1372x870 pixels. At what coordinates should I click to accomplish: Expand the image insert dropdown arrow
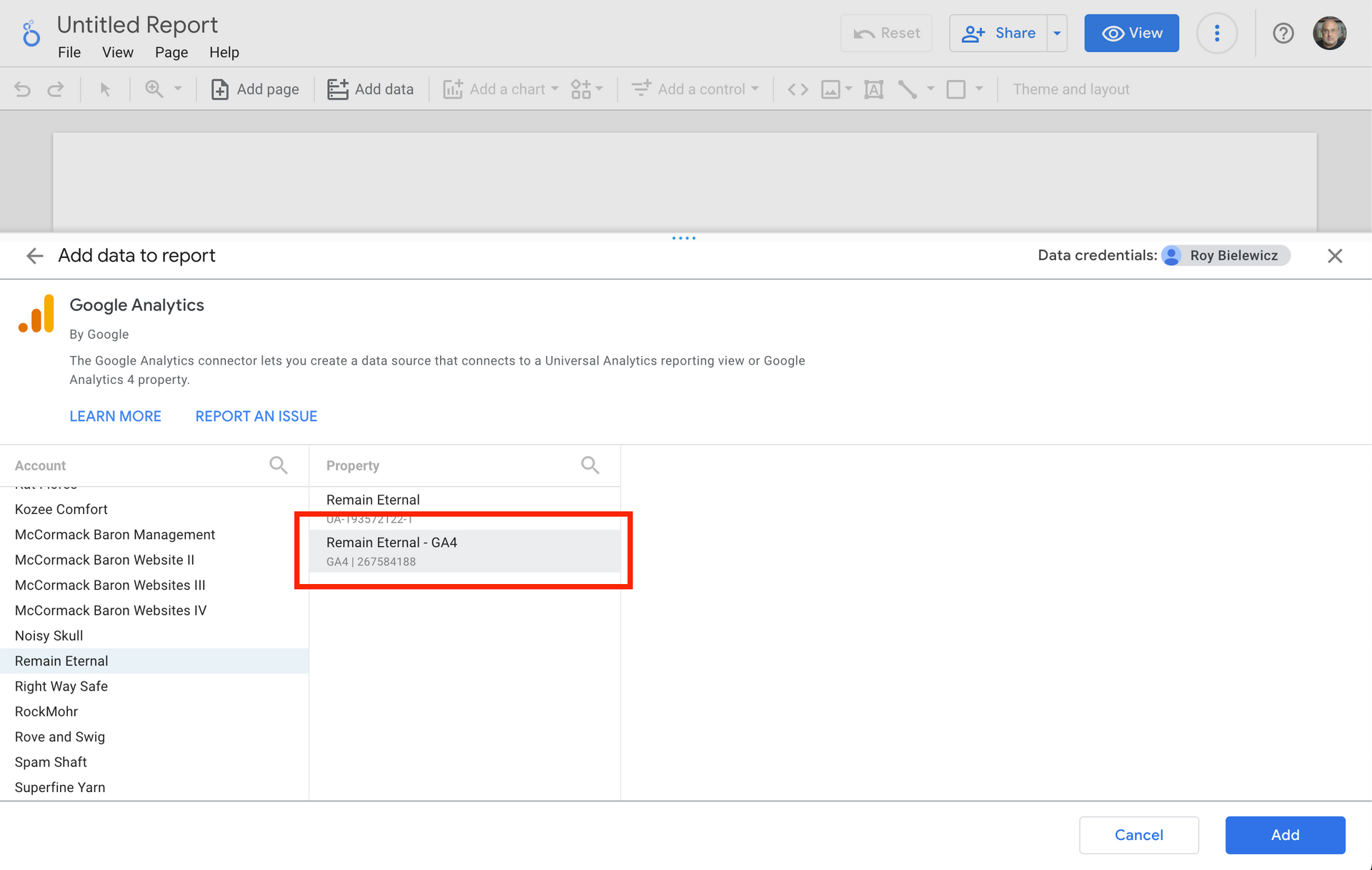pos(849,89)
